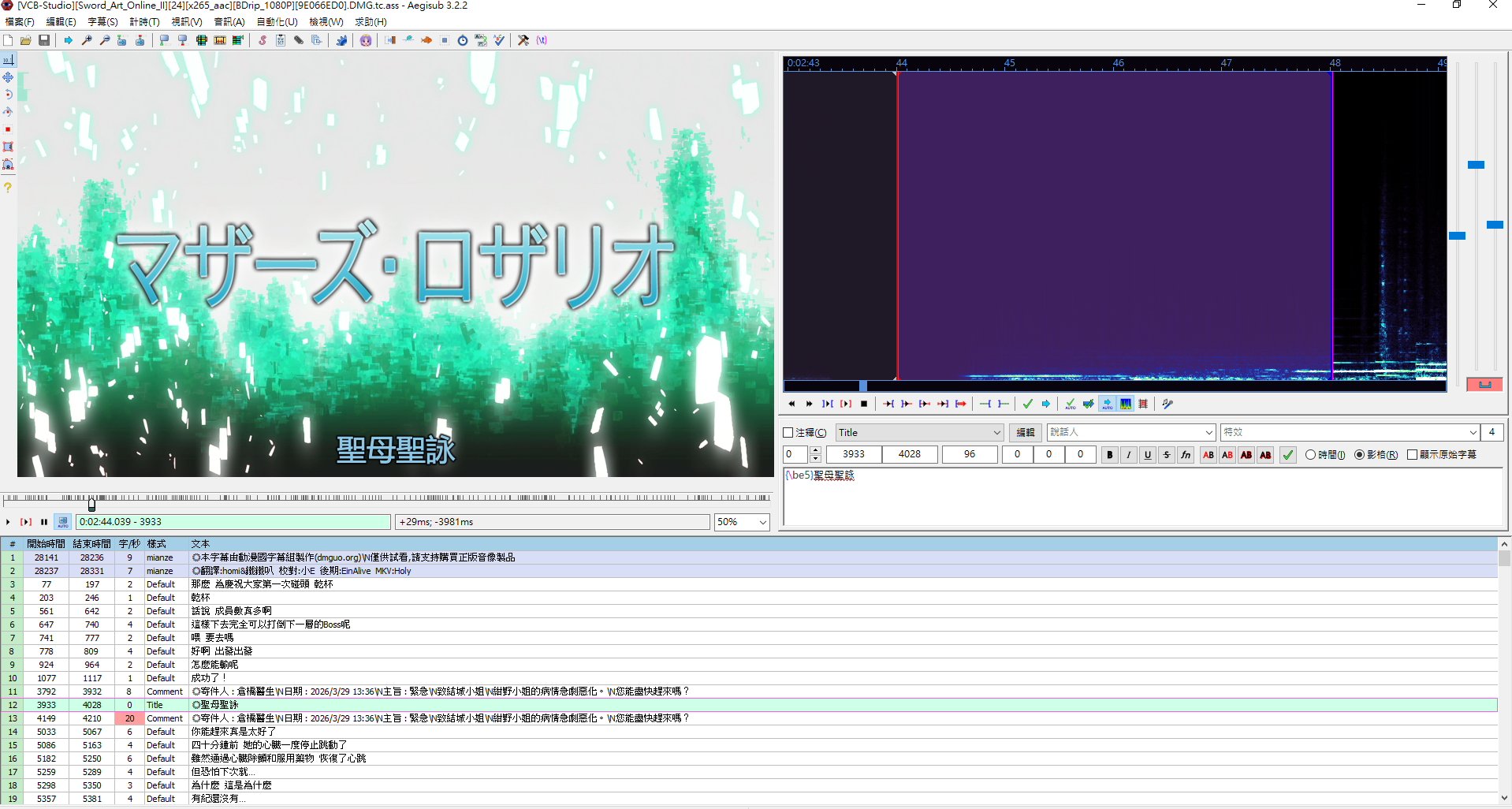Image resolution: width=1512 pixels, height=809 pixels.
Task: Pick primary color with first AB button
Action: [1208, 455]
